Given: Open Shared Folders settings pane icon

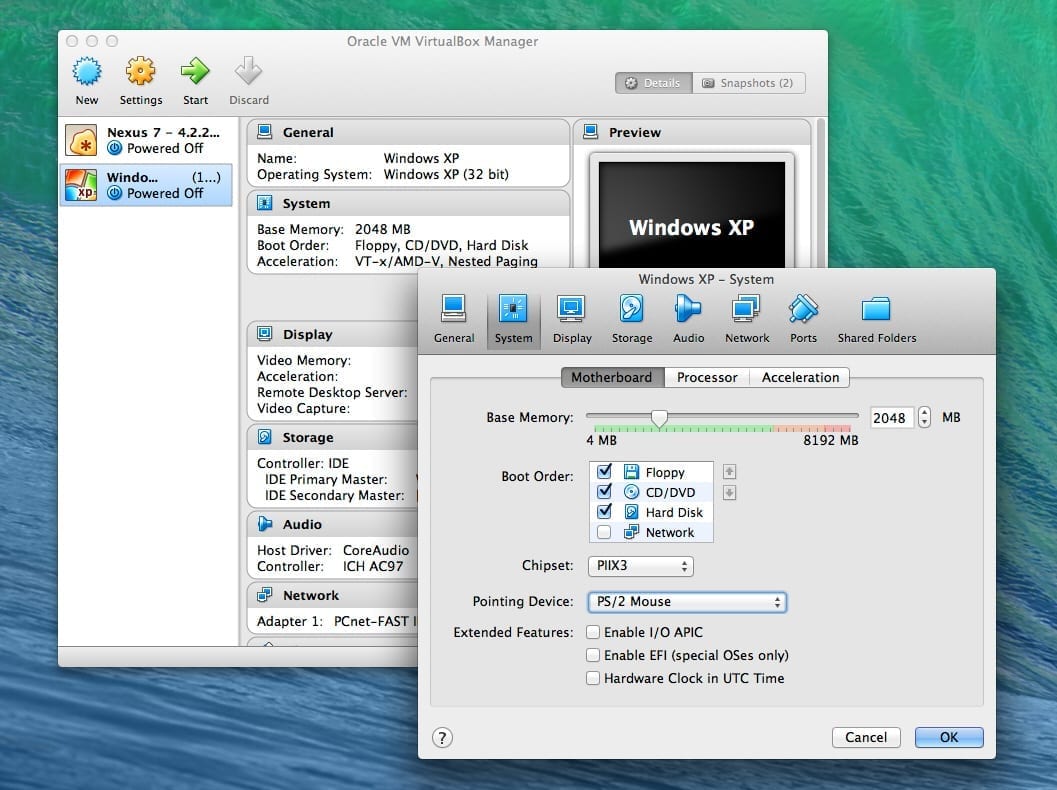Looking at the screenshot, I should click(876, 309).
